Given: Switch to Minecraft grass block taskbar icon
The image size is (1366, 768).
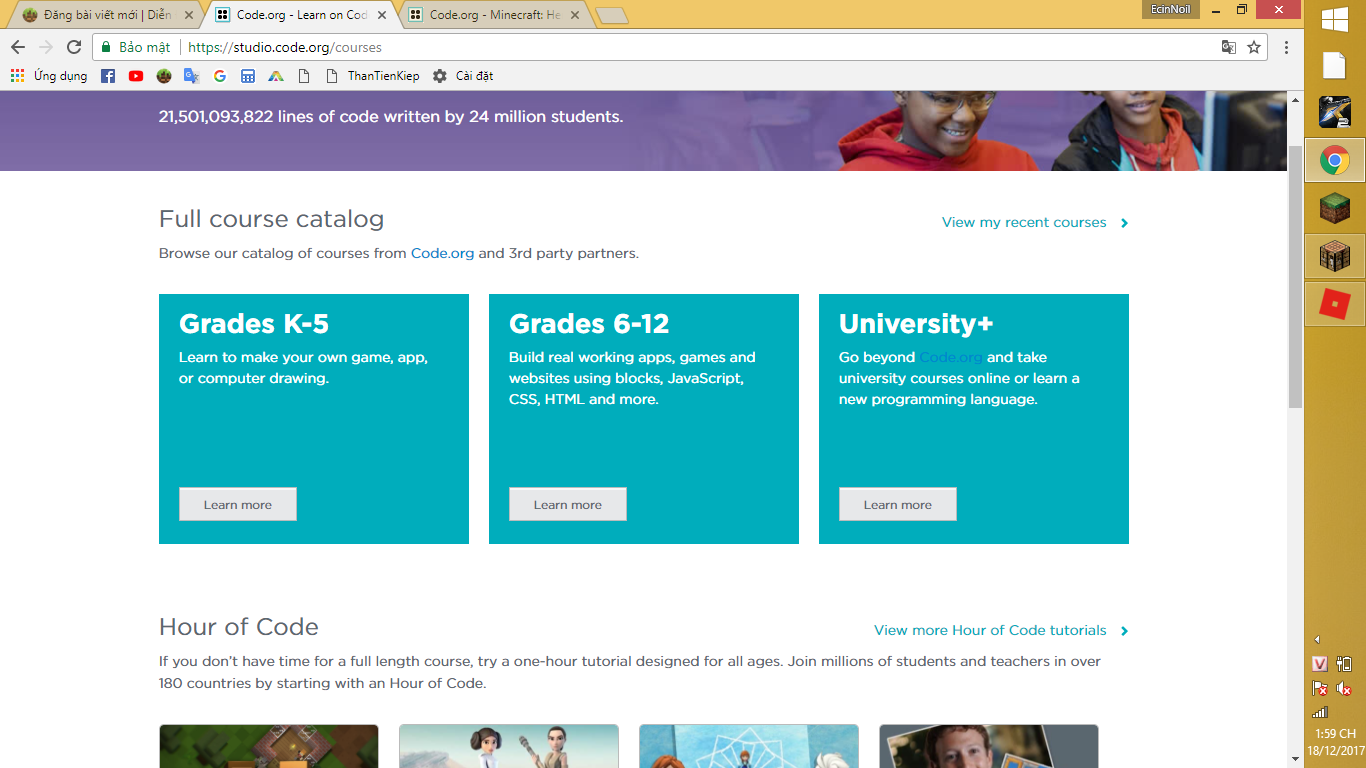Looking at the screenshot, I should click(x=1335, y=208).
